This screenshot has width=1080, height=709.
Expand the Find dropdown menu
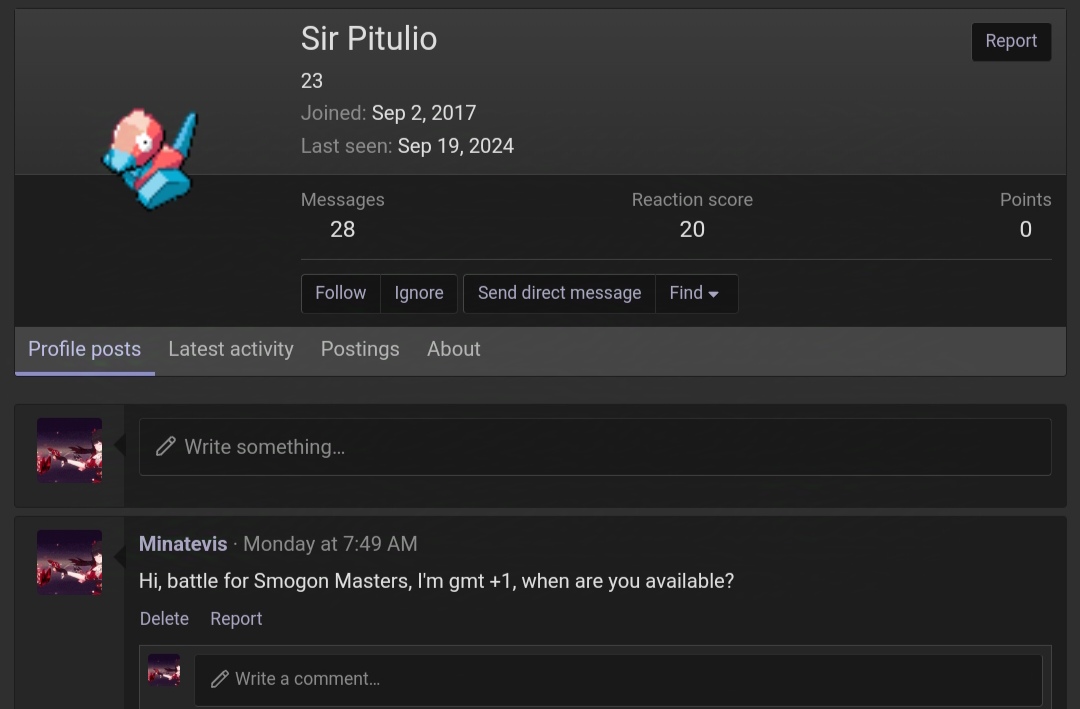[696, 294]
